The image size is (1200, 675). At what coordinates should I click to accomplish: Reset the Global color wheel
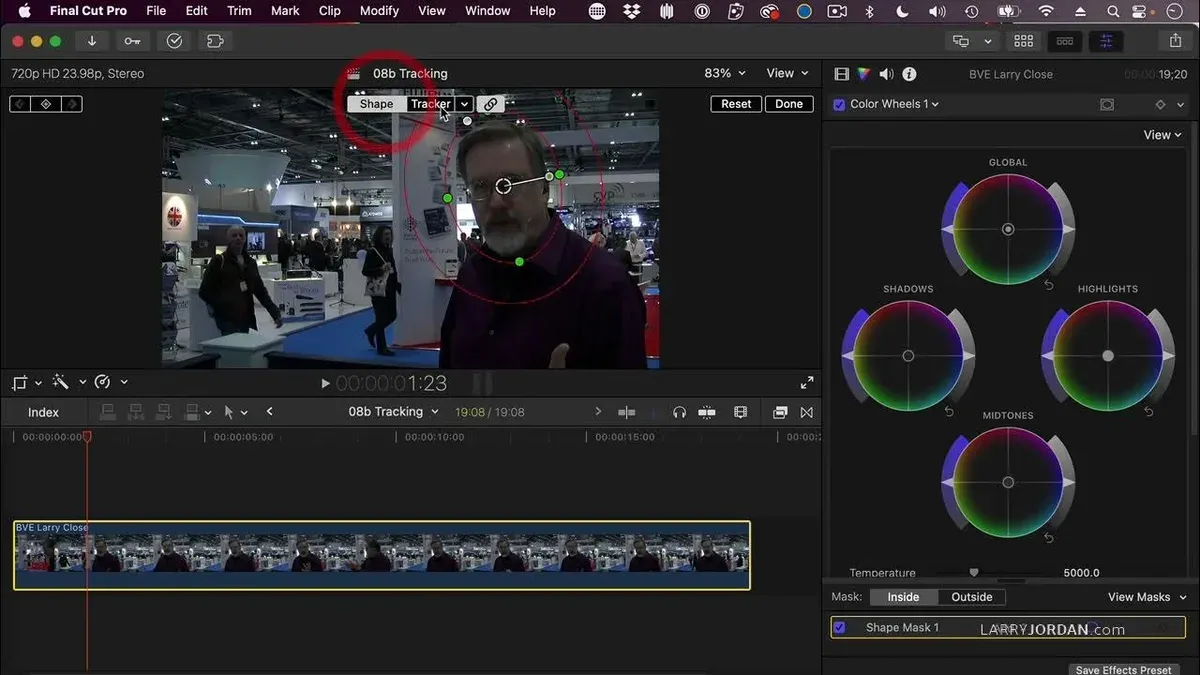pos(1049,285)
